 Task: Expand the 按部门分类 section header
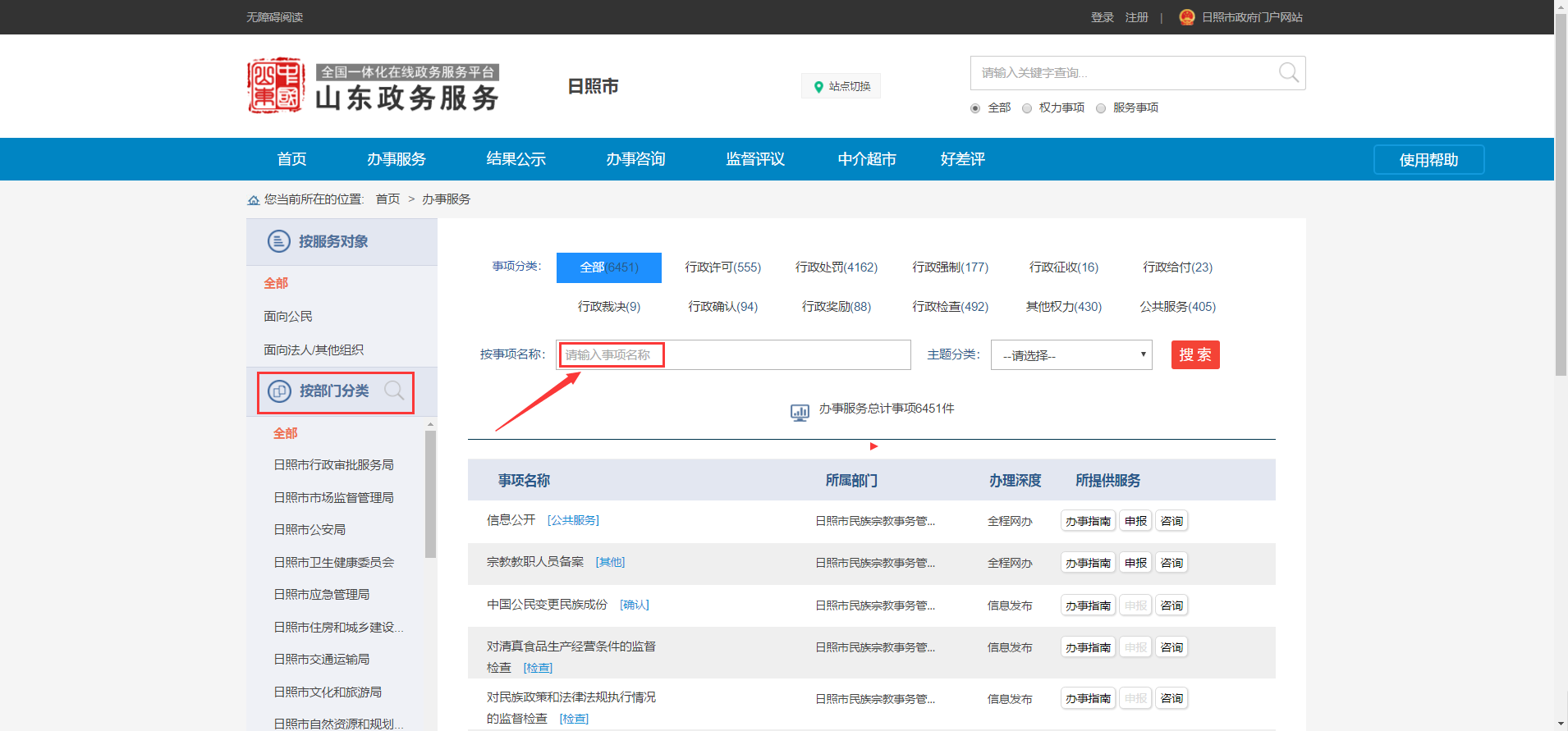(333, 391)
